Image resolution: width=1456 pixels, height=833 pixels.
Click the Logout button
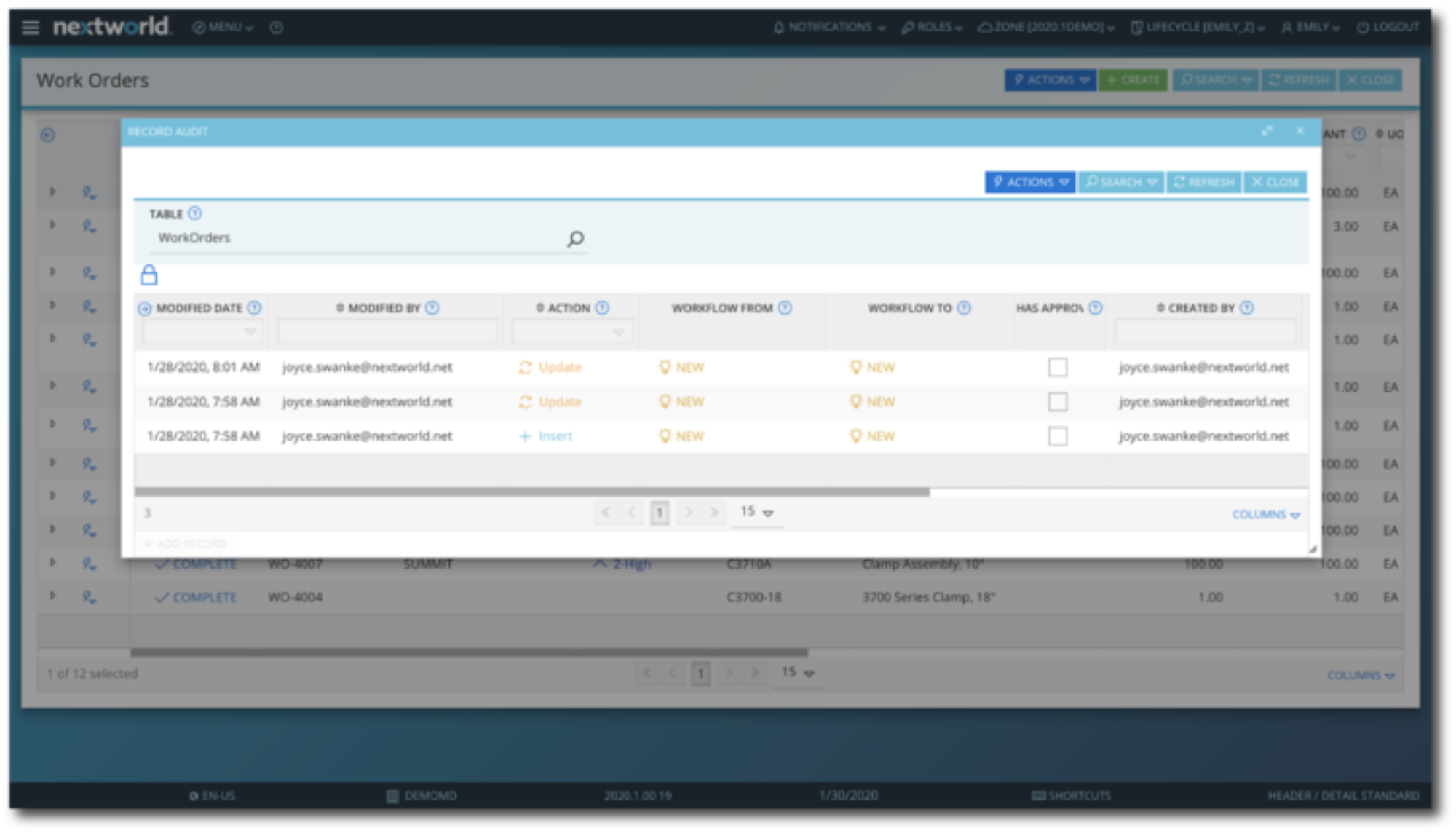click(x=1388, y=28)
